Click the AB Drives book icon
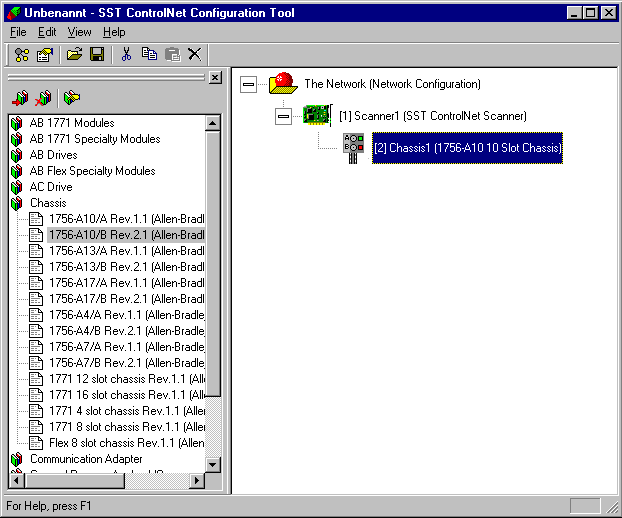Screen dimensions: 622x518 coord(17,155)
